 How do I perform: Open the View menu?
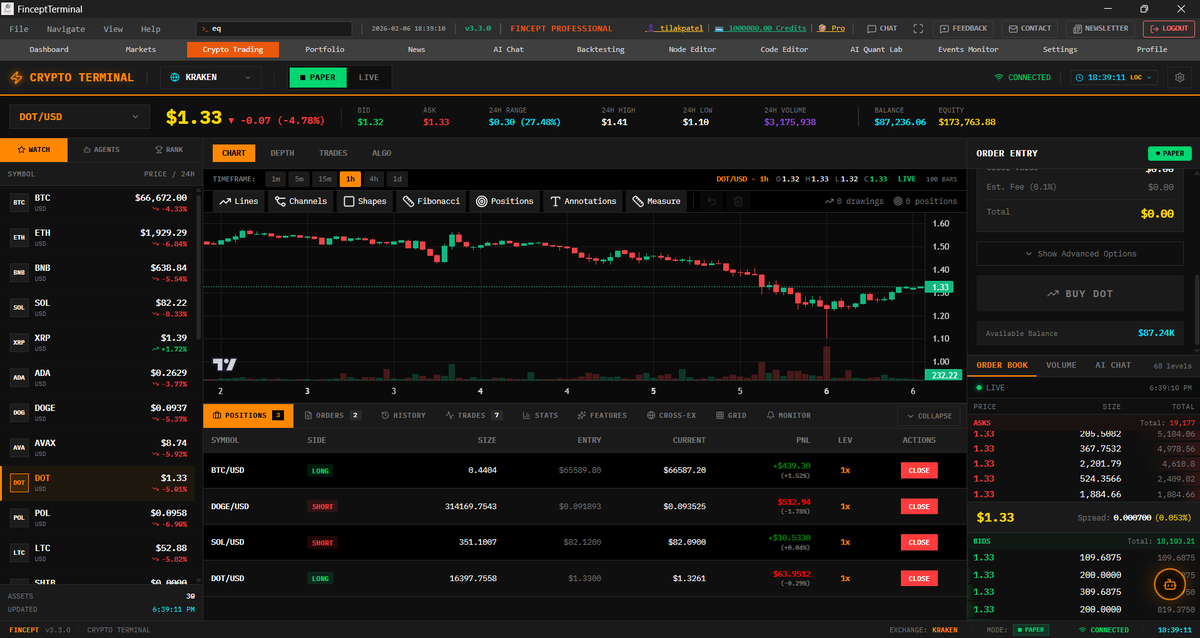click(x=113, y=29)
